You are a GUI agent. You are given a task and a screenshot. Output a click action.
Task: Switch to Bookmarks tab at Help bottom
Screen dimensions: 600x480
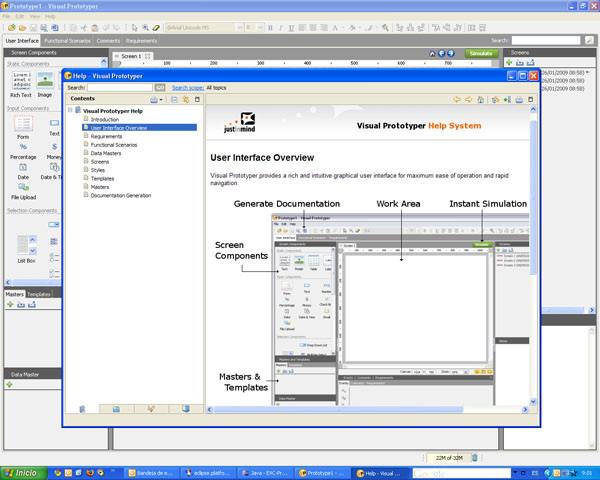(x=186, y=409)
